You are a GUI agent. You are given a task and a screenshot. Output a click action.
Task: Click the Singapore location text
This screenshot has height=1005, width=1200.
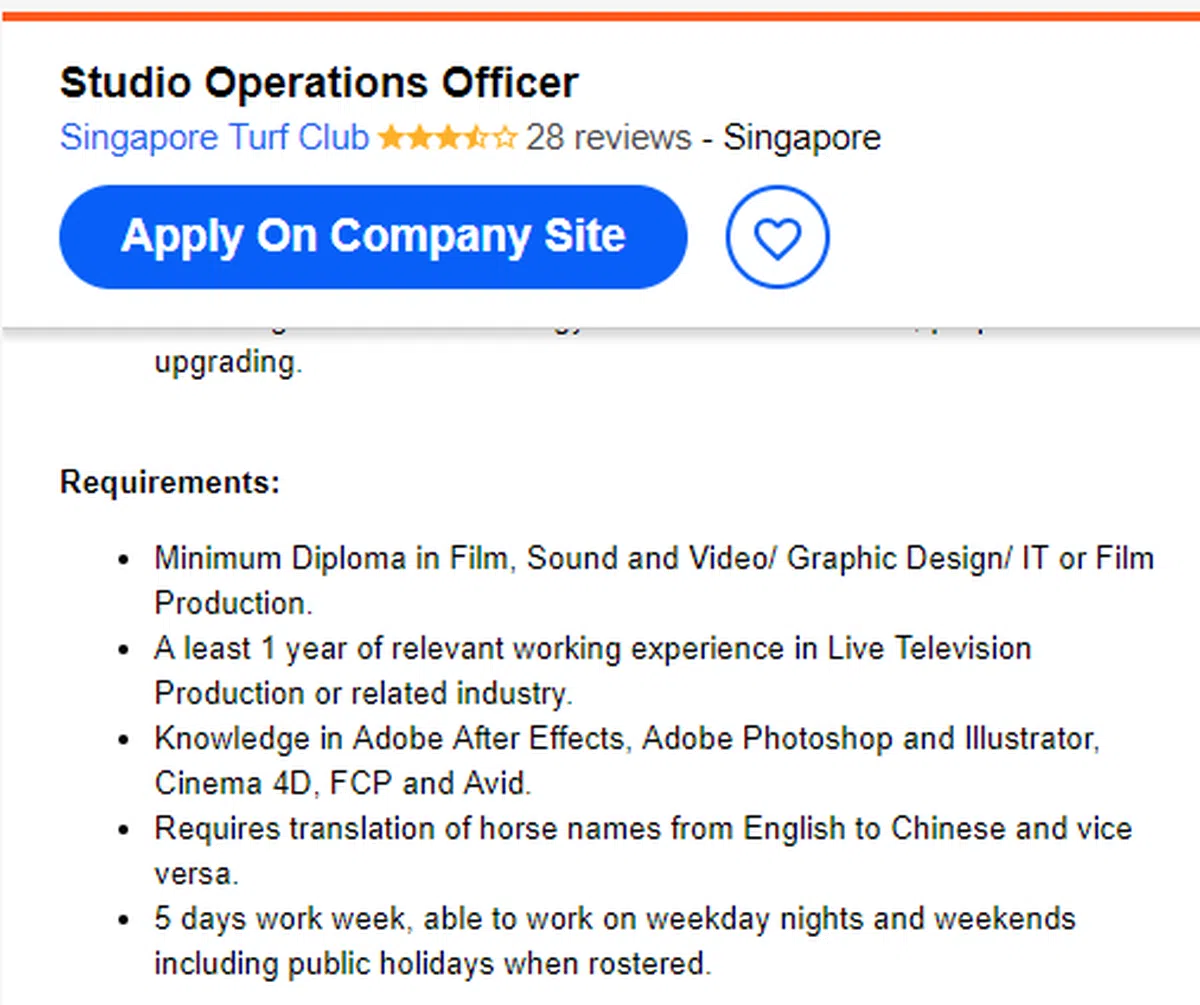[x=802, y=137]
